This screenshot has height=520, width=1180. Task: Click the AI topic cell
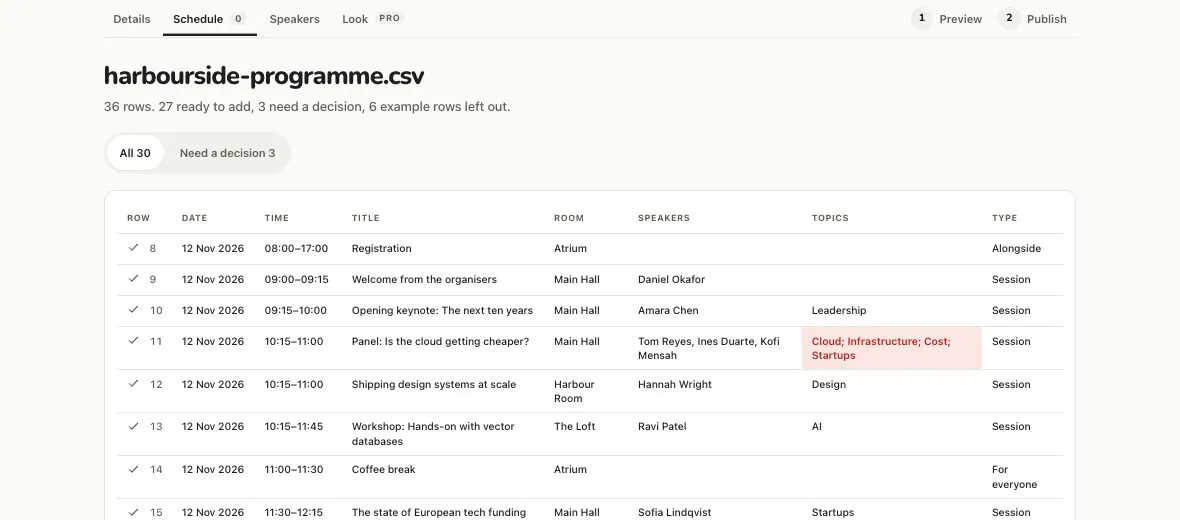coord(817,426)
